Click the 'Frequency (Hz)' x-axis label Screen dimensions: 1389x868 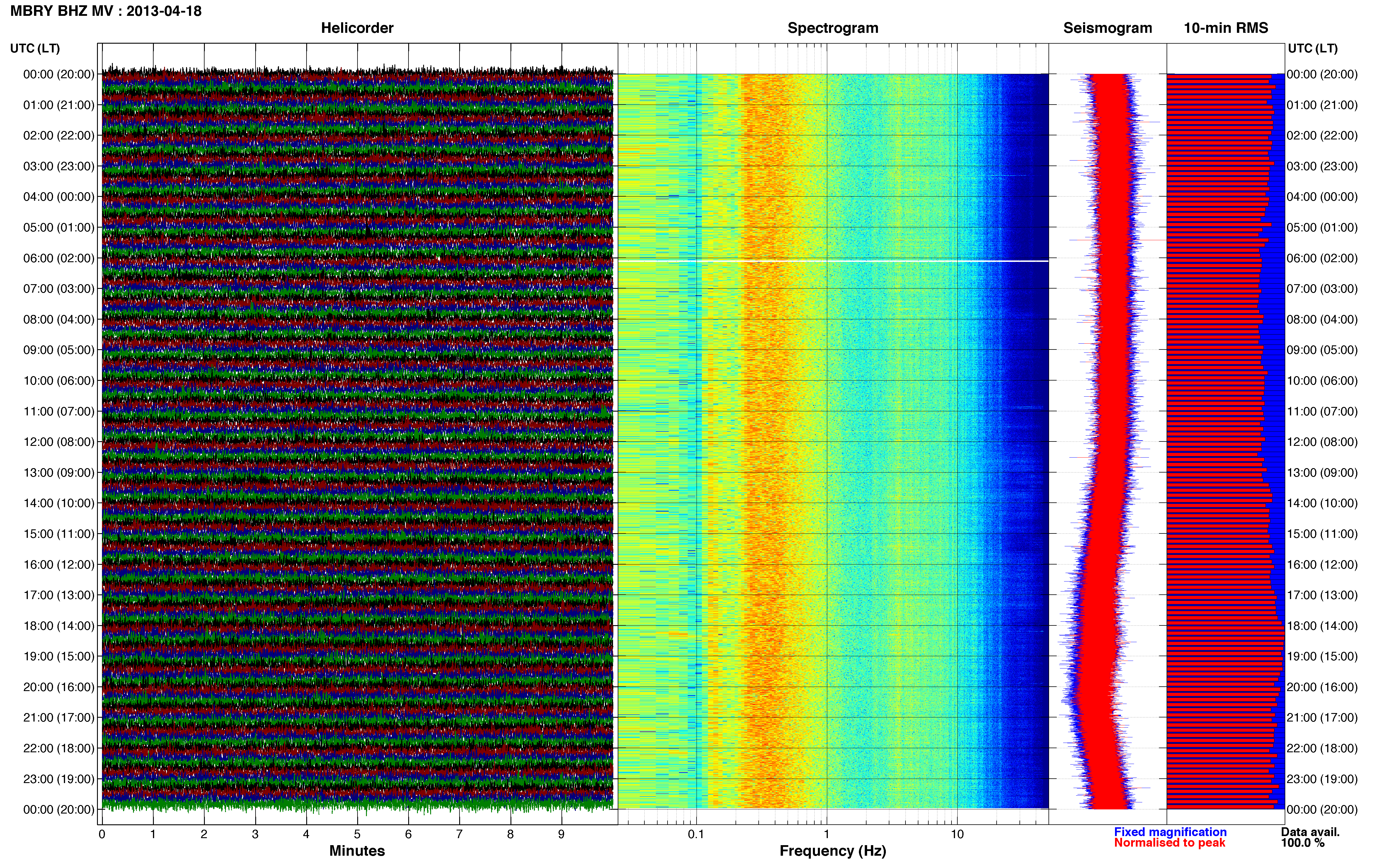click(833, 851)
